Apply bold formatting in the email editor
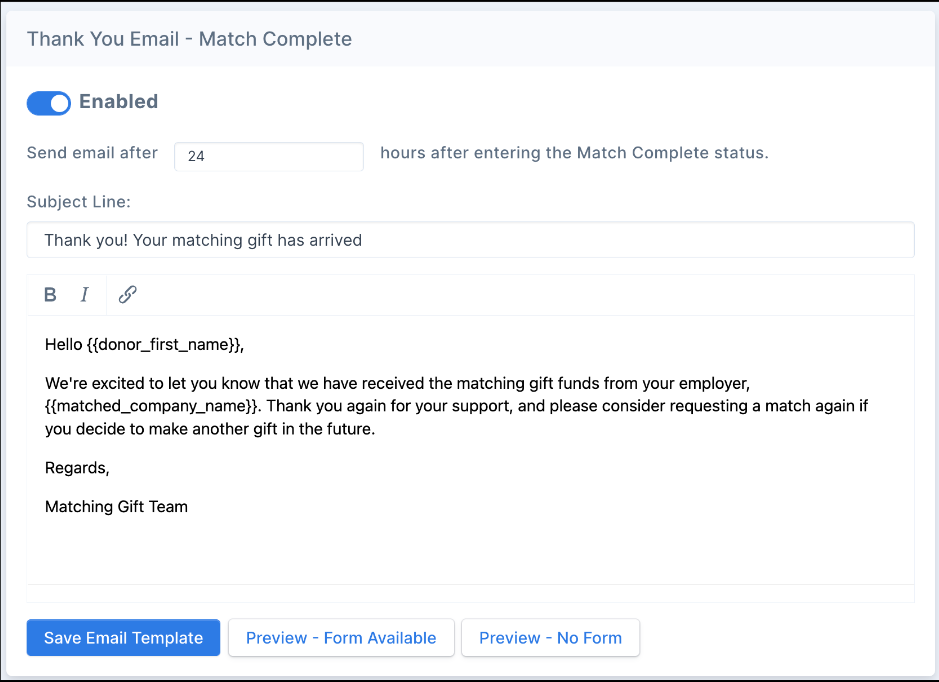This screenshot has width=939, height=682. click(x=50, y=294)
